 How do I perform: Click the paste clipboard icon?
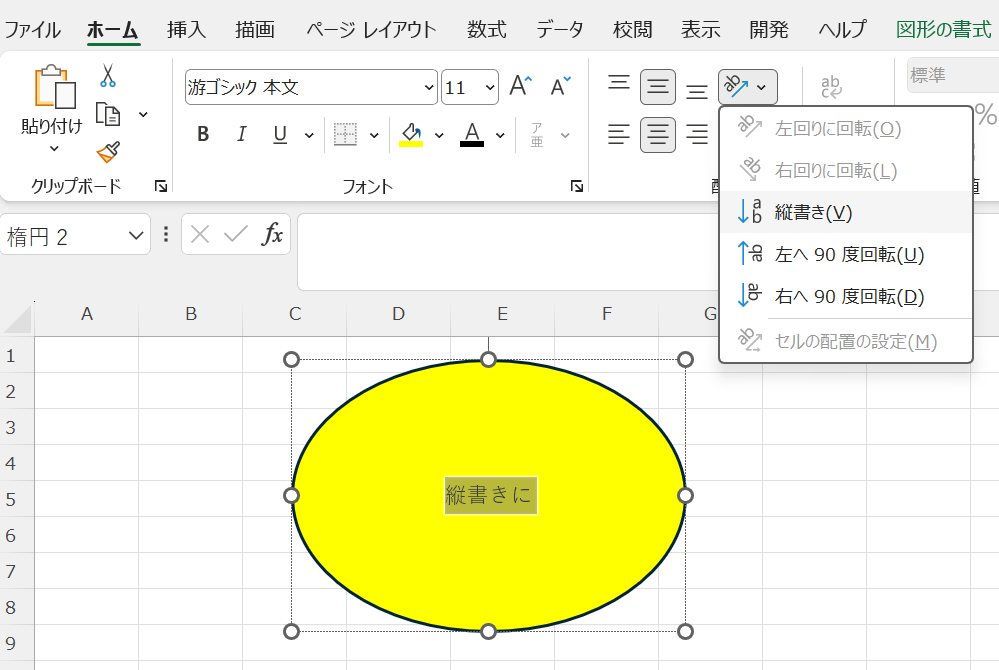[53, 90]
